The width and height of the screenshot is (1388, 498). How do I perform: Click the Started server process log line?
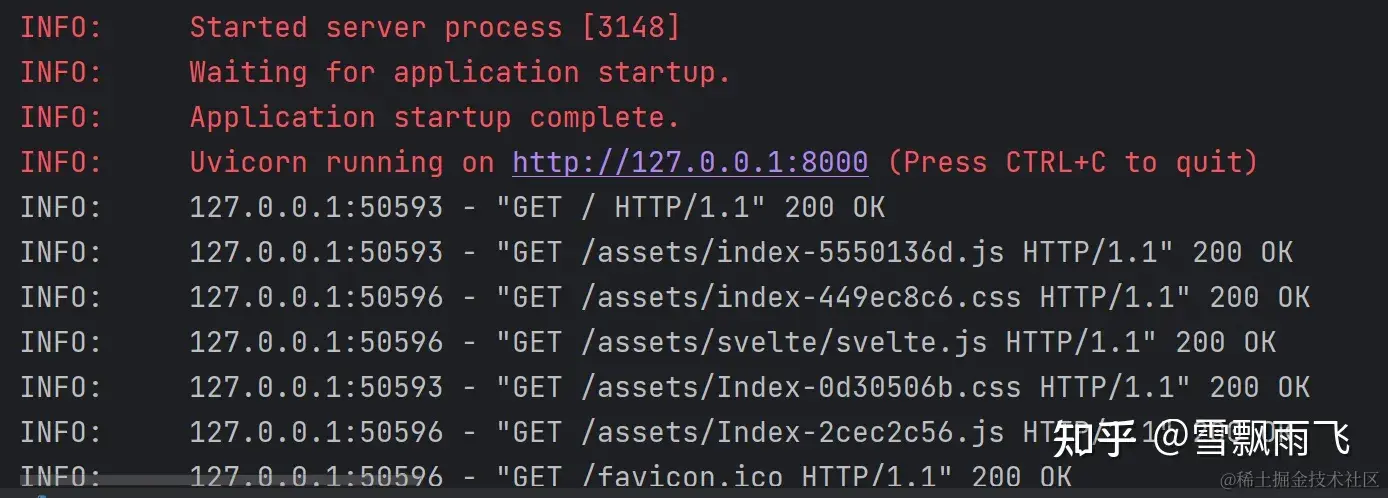(x=350, y=27)
